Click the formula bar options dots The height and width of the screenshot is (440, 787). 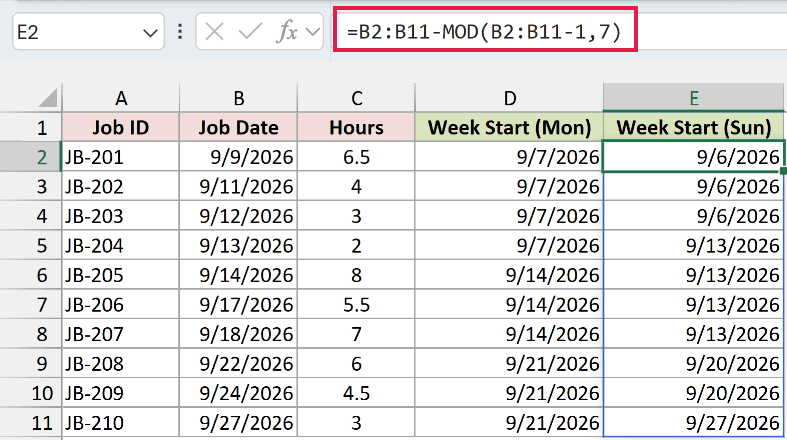click(x=180, y=32)
